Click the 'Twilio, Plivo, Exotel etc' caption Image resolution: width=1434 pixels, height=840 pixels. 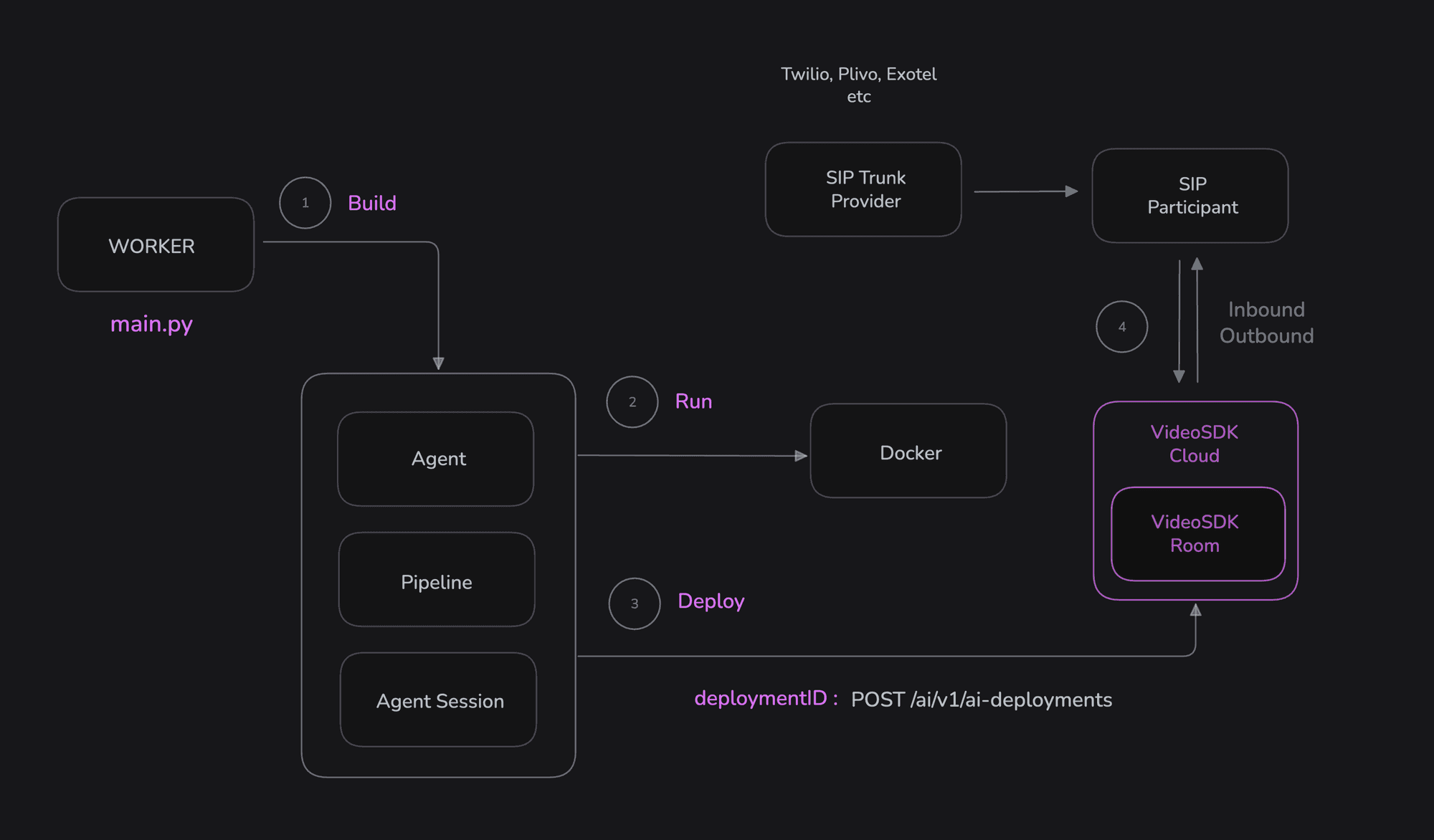859,85
